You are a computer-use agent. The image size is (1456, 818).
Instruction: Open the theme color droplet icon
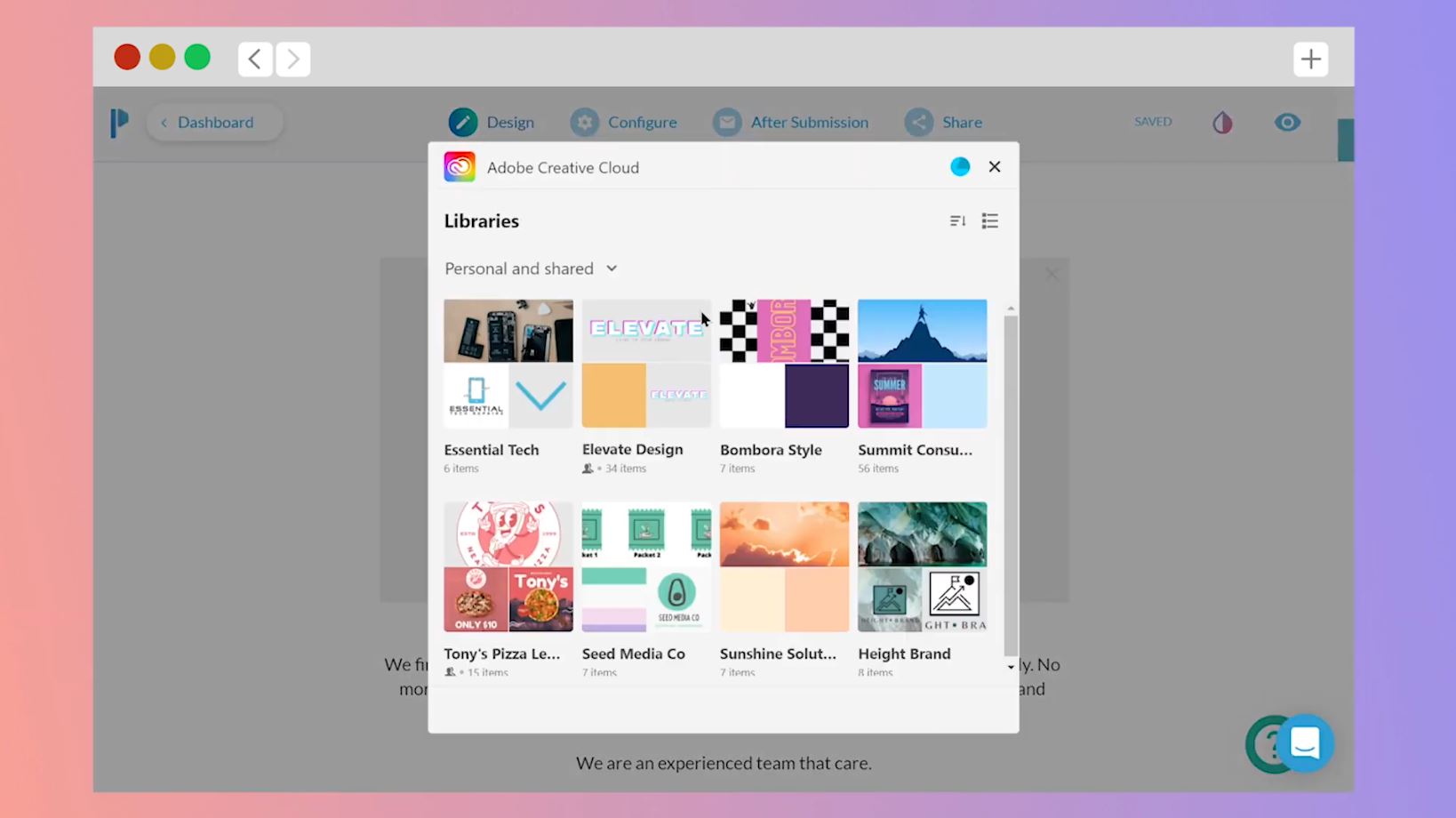click(1223, 123)
